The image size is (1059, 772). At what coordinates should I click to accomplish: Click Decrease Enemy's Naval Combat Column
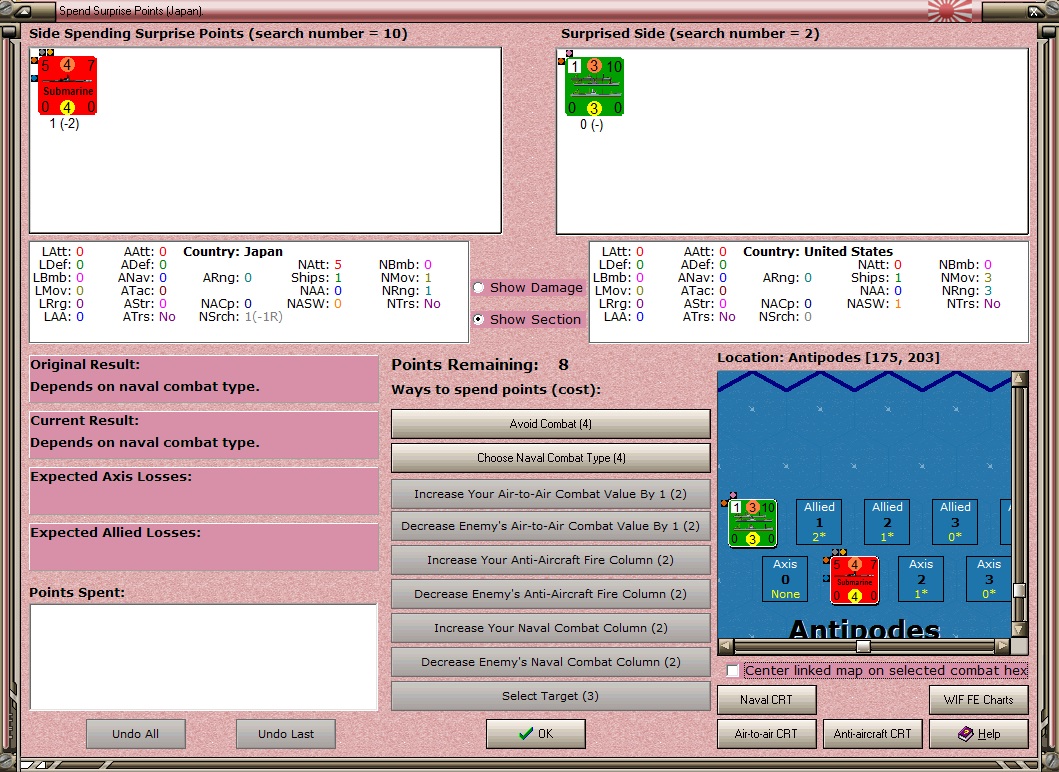[x=550, y=662]
